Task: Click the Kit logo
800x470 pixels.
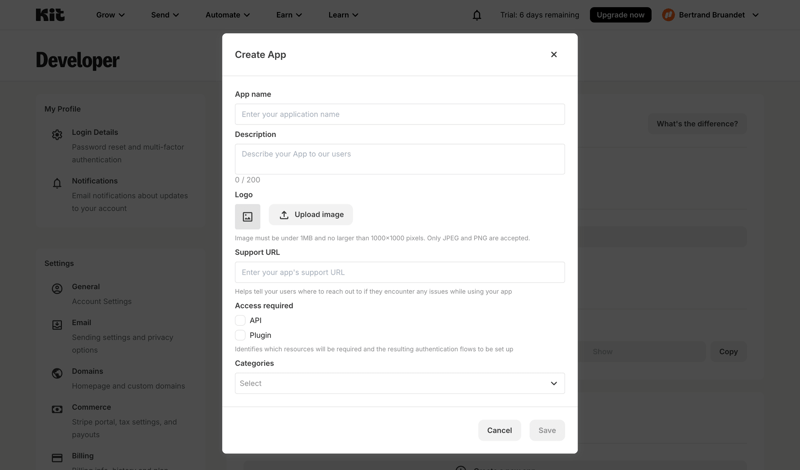Action: (50, 15)
